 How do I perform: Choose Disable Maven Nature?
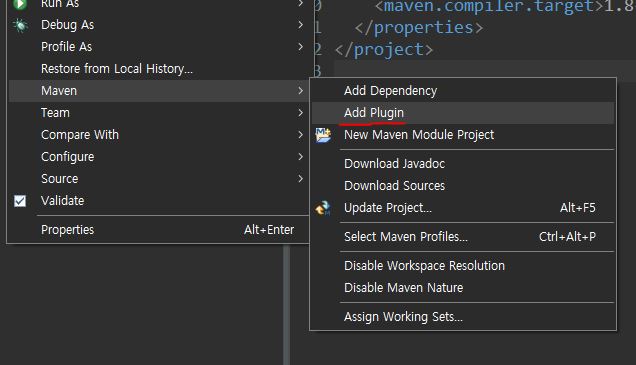point(463,288)
